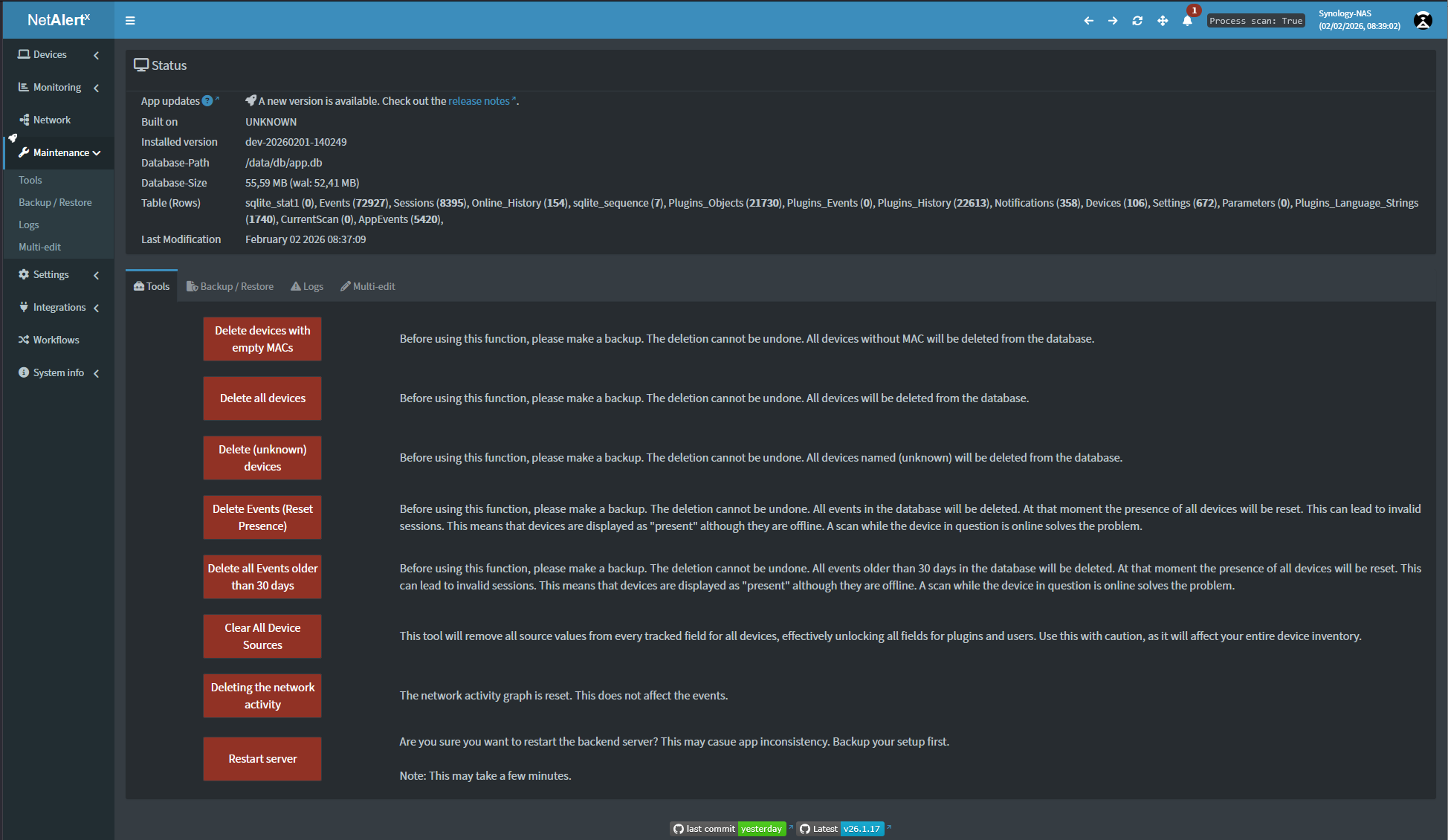1448x840 pixels.
Task: Click App updates help question icon
Action: (207, 101)
